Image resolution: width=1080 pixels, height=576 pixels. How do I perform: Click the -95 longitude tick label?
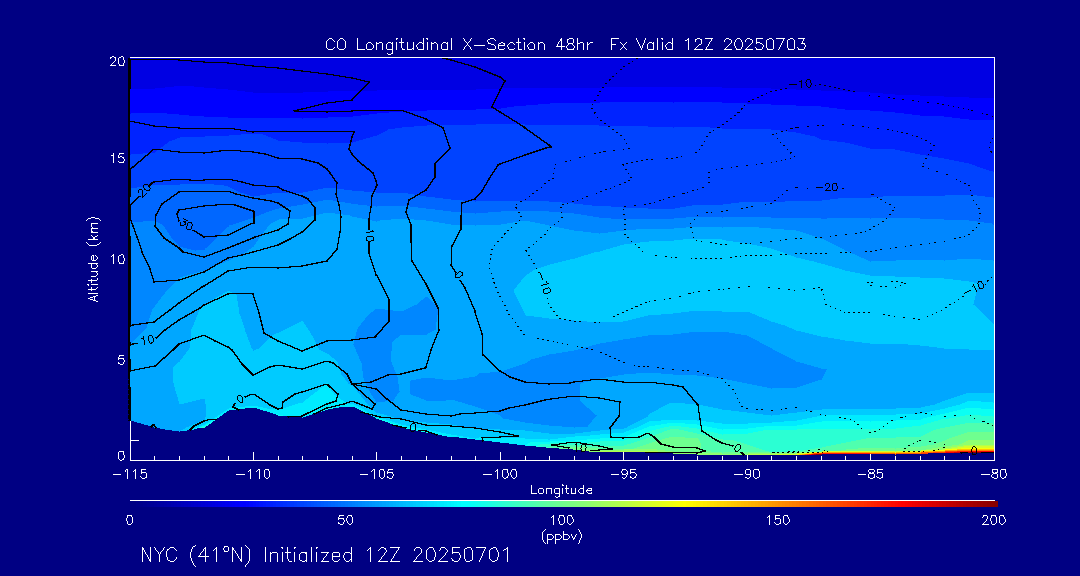[x=623, y=475]
